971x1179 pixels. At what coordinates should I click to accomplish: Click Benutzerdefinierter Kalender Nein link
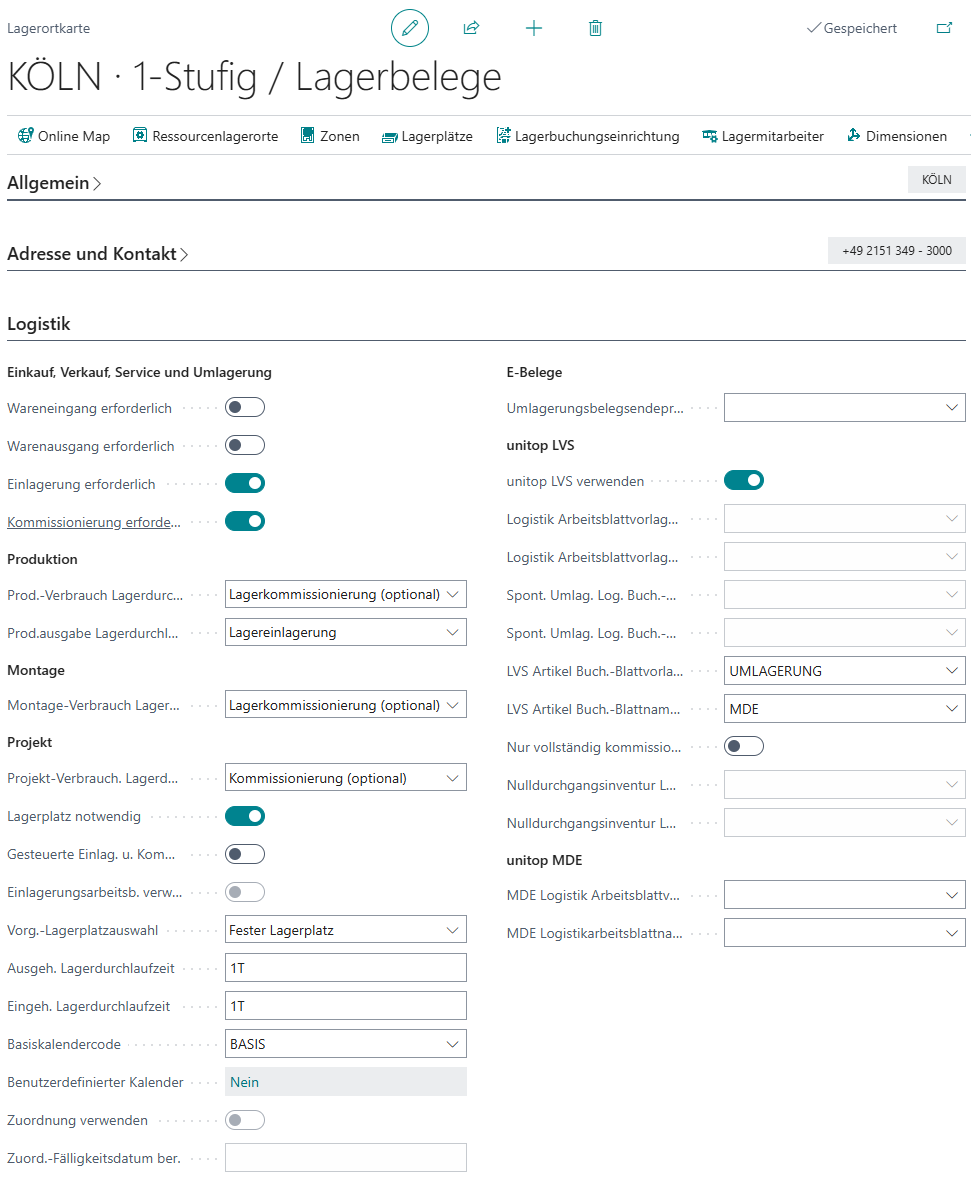(x=245, y=1082)
